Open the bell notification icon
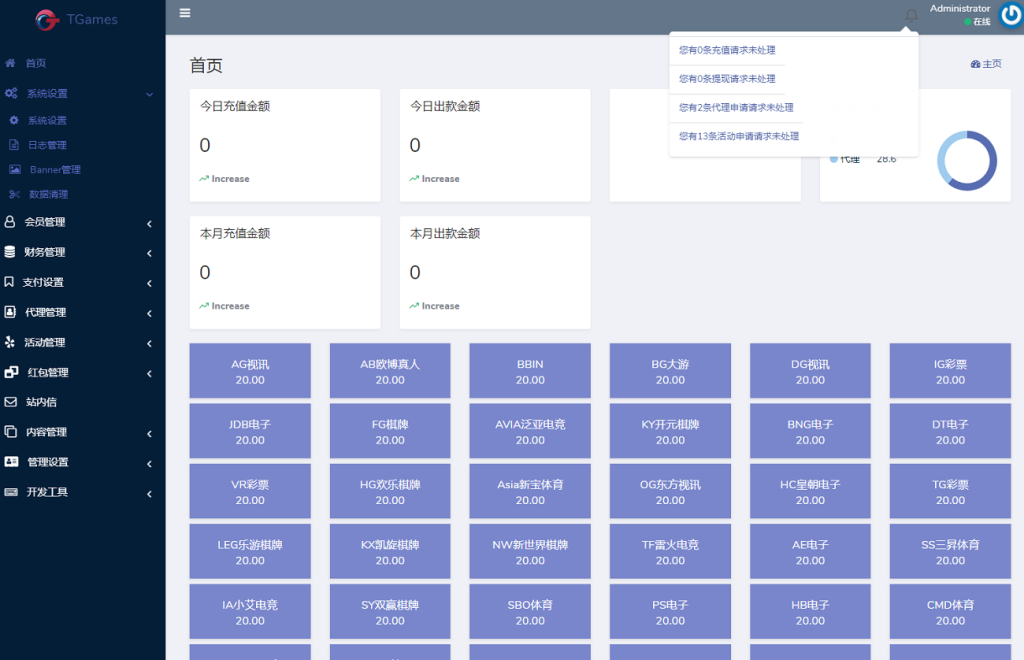Viewport: 1024px width, 660px height. pyautogui.click(x=910, y=14)
